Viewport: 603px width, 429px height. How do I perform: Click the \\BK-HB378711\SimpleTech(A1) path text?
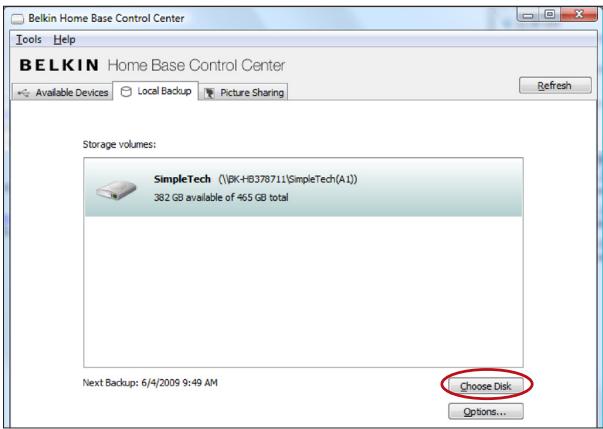click(x=288, y=179)
